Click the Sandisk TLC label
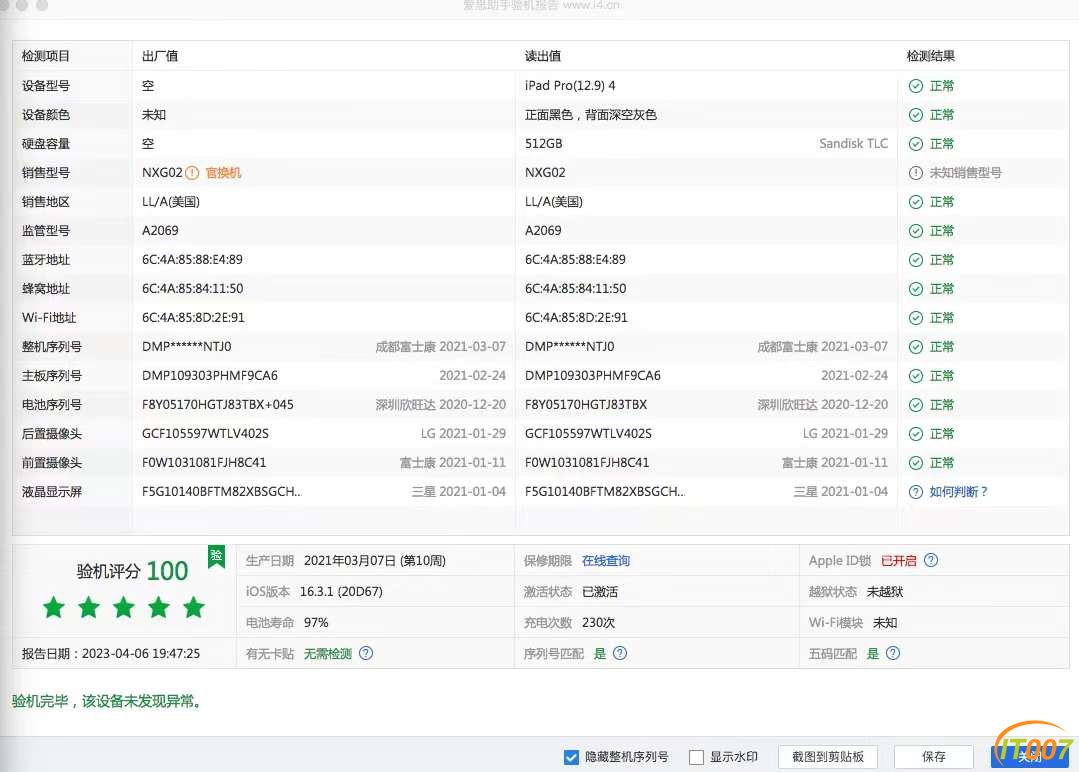Viewport: 1079px width, 772px height. tap(853, 144)
